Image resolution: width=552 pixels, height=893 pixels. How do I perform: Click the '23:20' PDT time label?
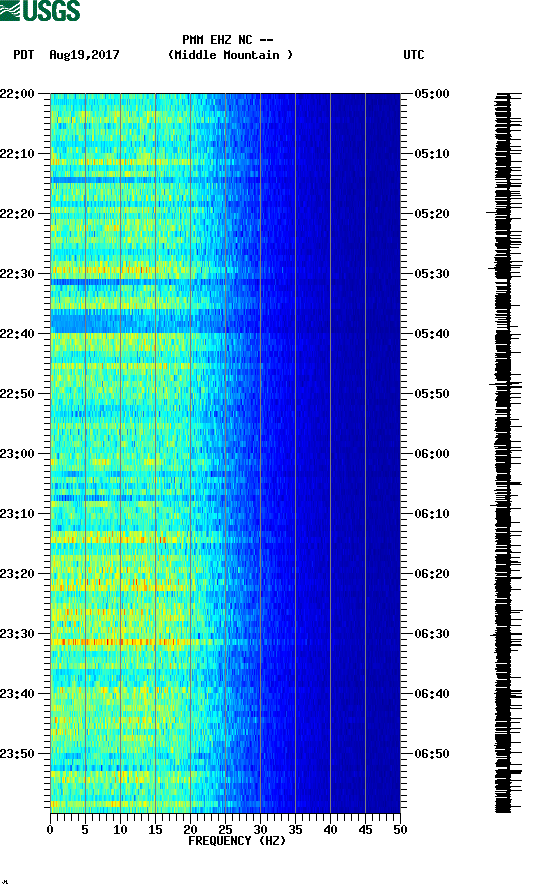pyautogui.click(x=17, y=574)
